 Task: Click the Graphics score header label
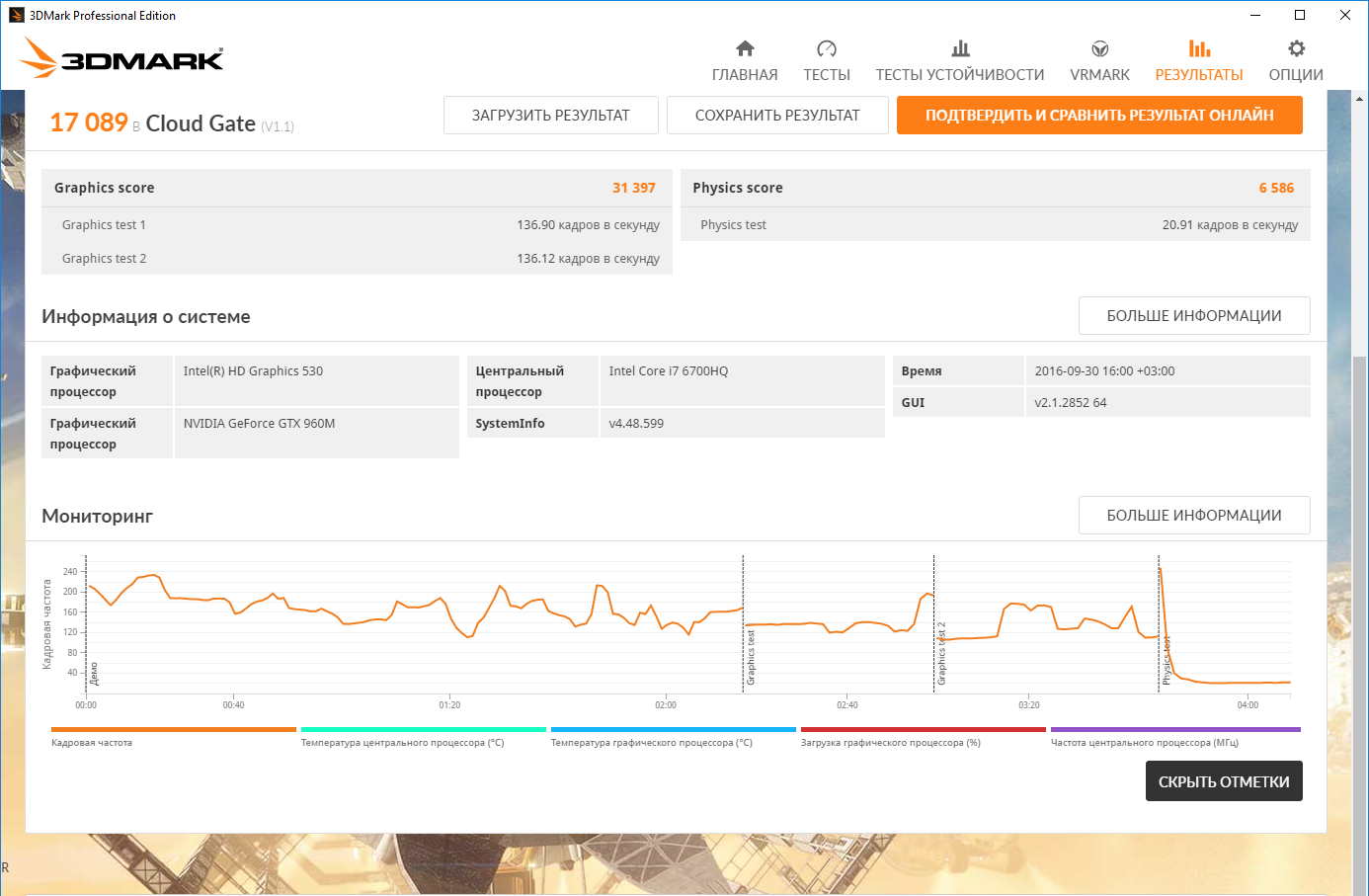click(104, 188)
